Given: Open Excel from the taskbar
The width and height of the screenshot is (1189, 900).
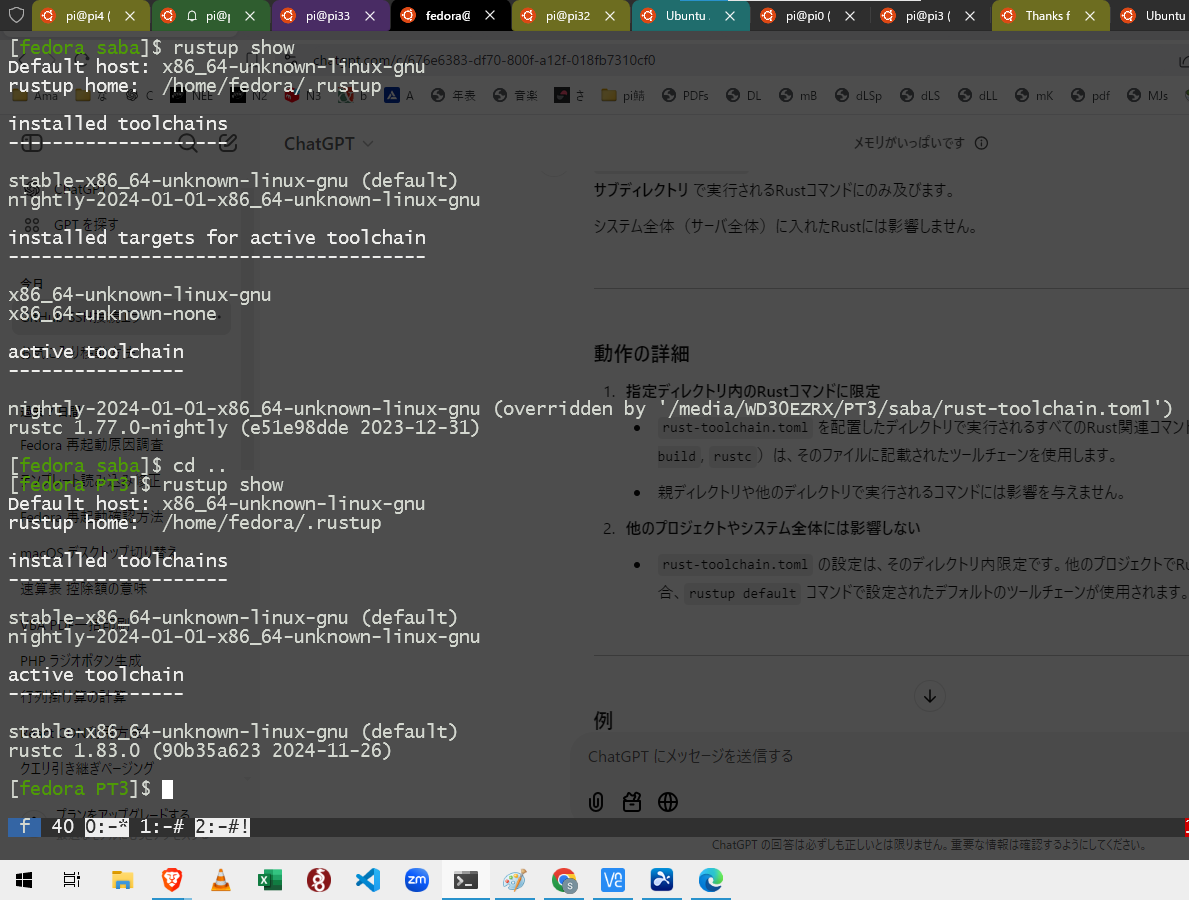Looking at the screenshot, I should (x=269, y=880).
